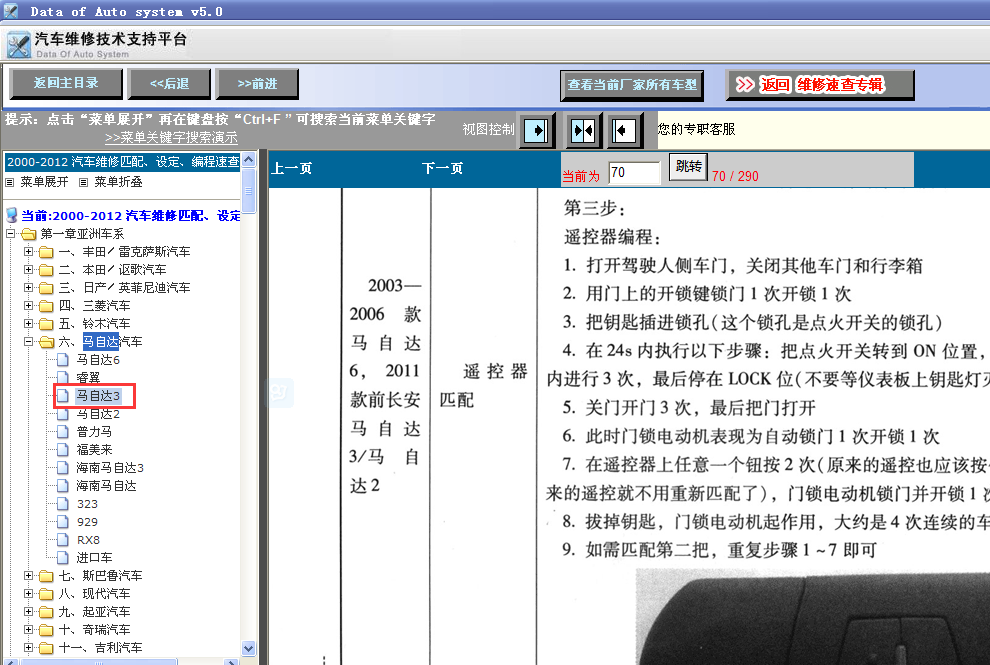The height and width of the screenshot is (665, 990).
Task: Collapse the 六、马自达汽车 node
Action: coord(28,342)
